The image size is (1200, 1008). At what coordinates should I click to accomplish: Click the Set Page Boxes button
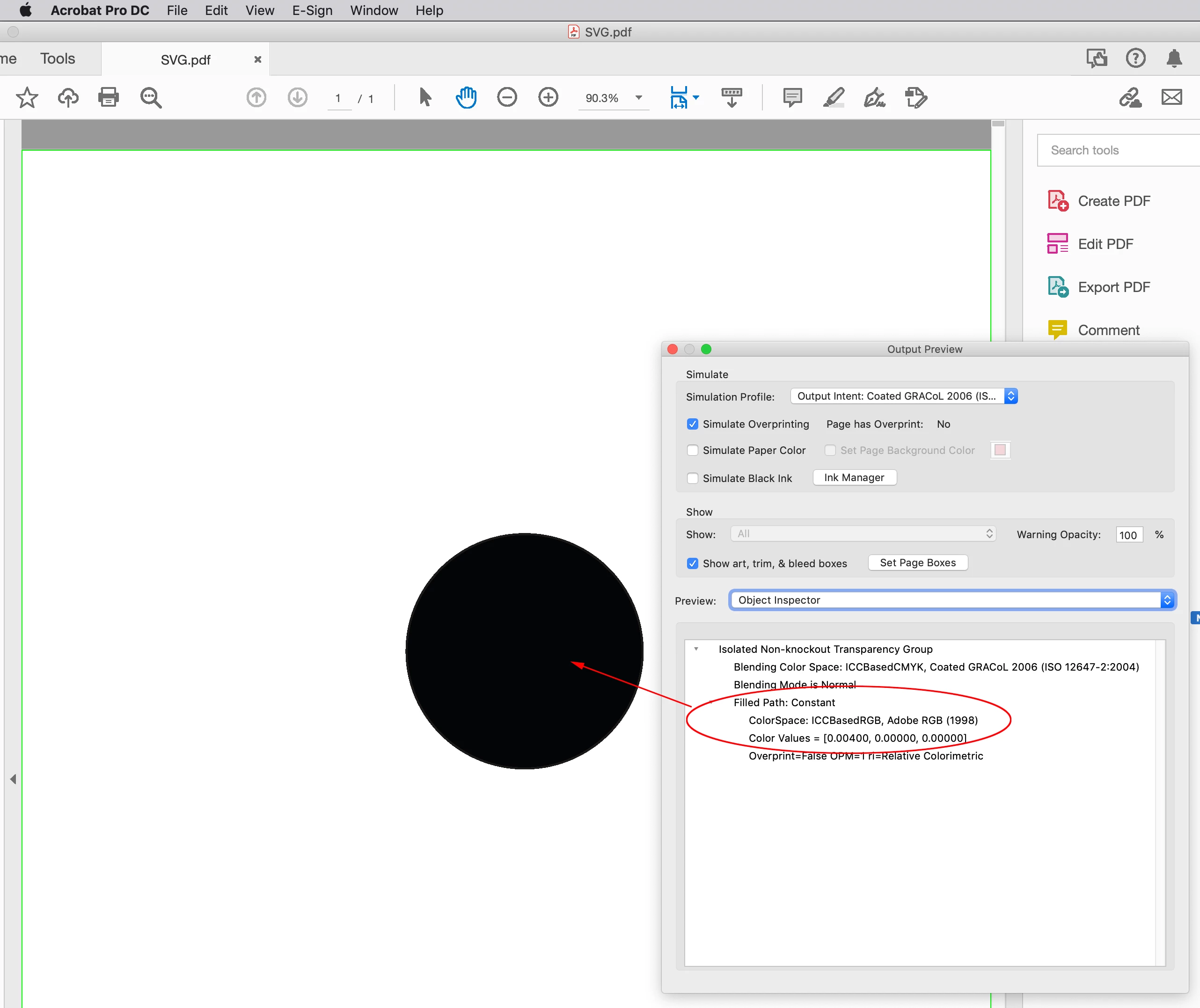[917, 563]
